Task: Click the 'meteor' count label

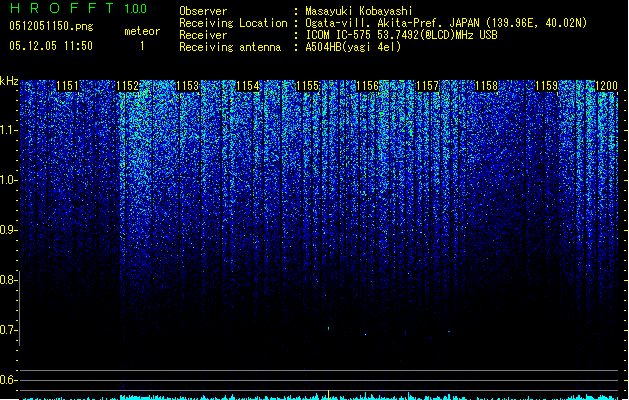Action: click(x=142, y=31)
